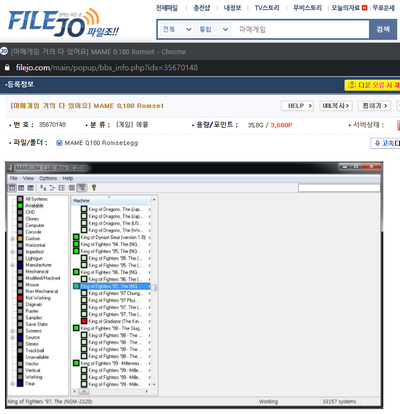The image size is (400, 414).
Task: Toggle the screenshot pane toolbar button
Action: pos(21,188)
